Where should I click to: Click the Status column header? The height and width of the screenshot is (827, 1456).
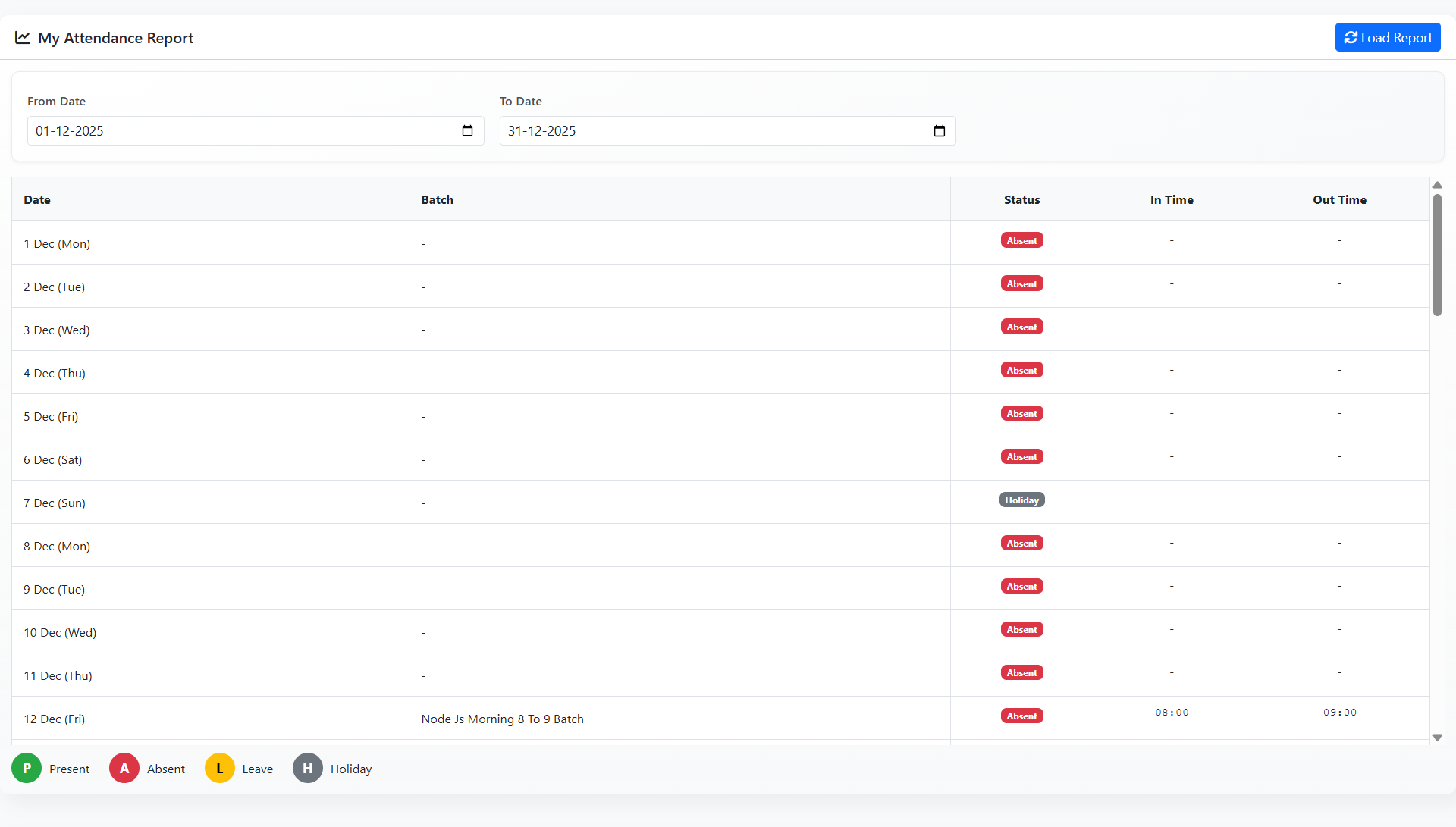click(1021, 200)
